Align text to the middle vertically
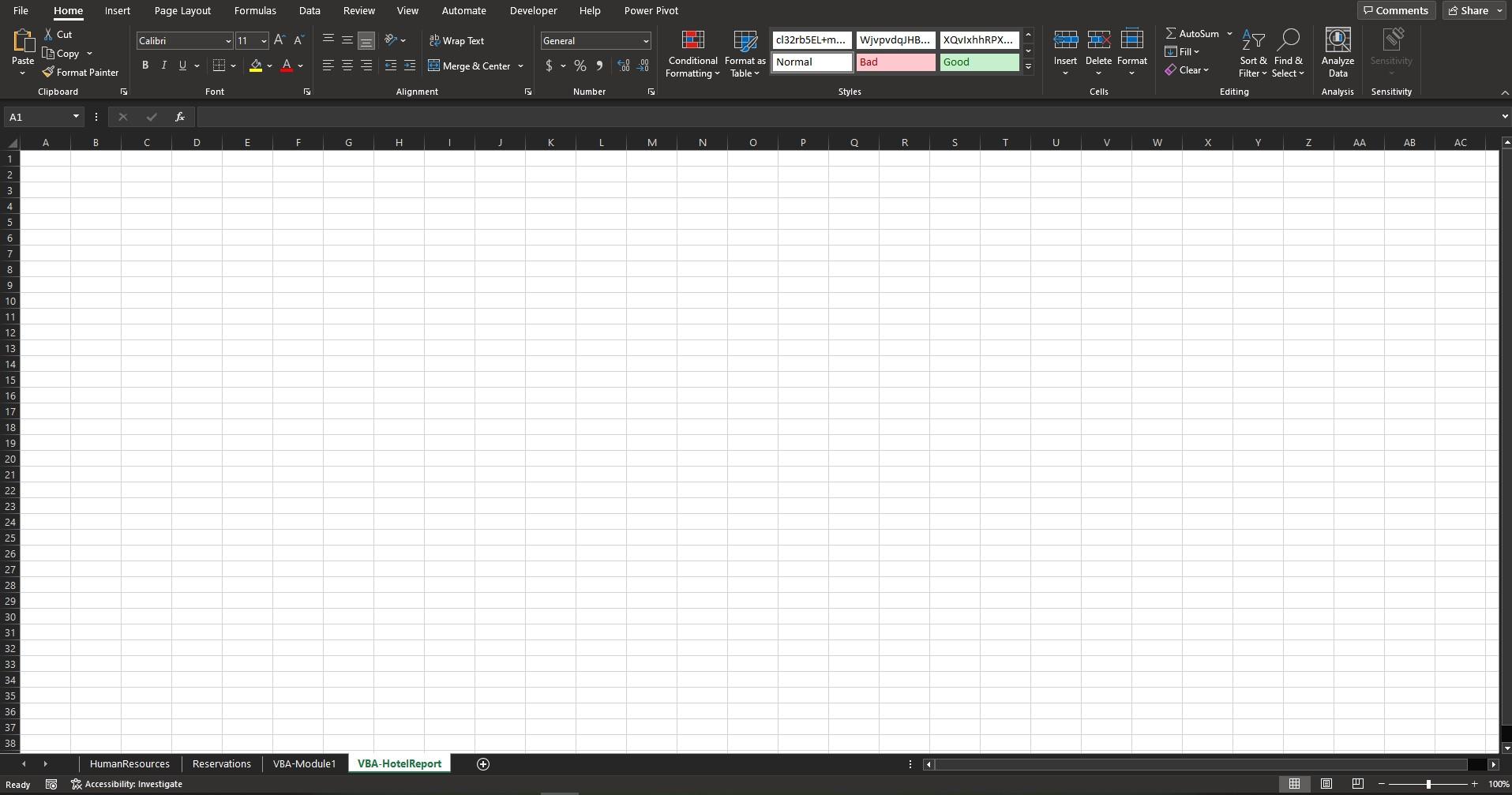Image resolution: width=1512 pixels, height=795 pixels. point(347,40)
